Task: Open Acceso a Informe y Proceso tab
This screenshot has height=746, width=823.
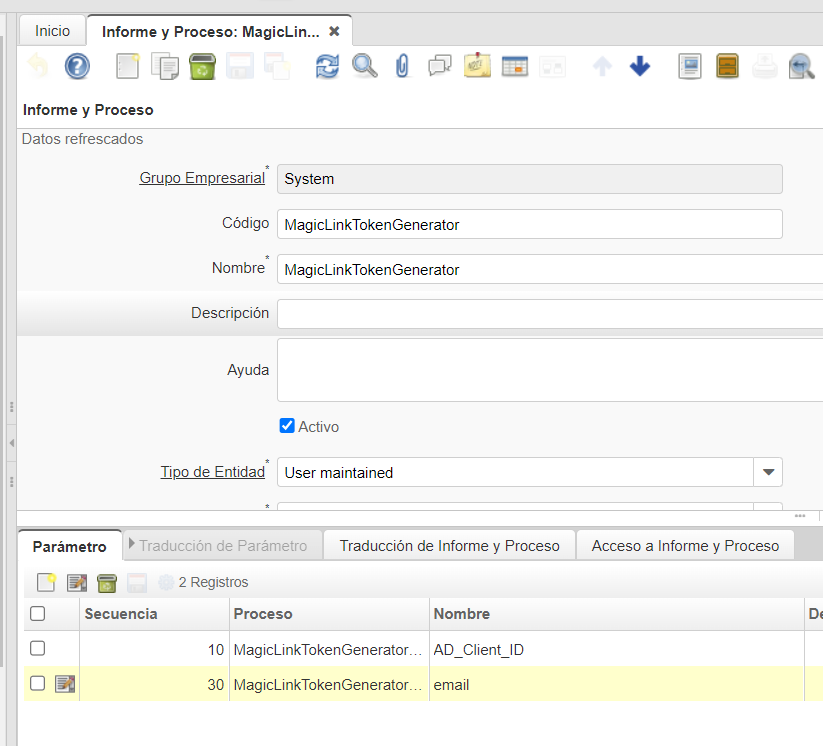Action: (x=685, y=546)
